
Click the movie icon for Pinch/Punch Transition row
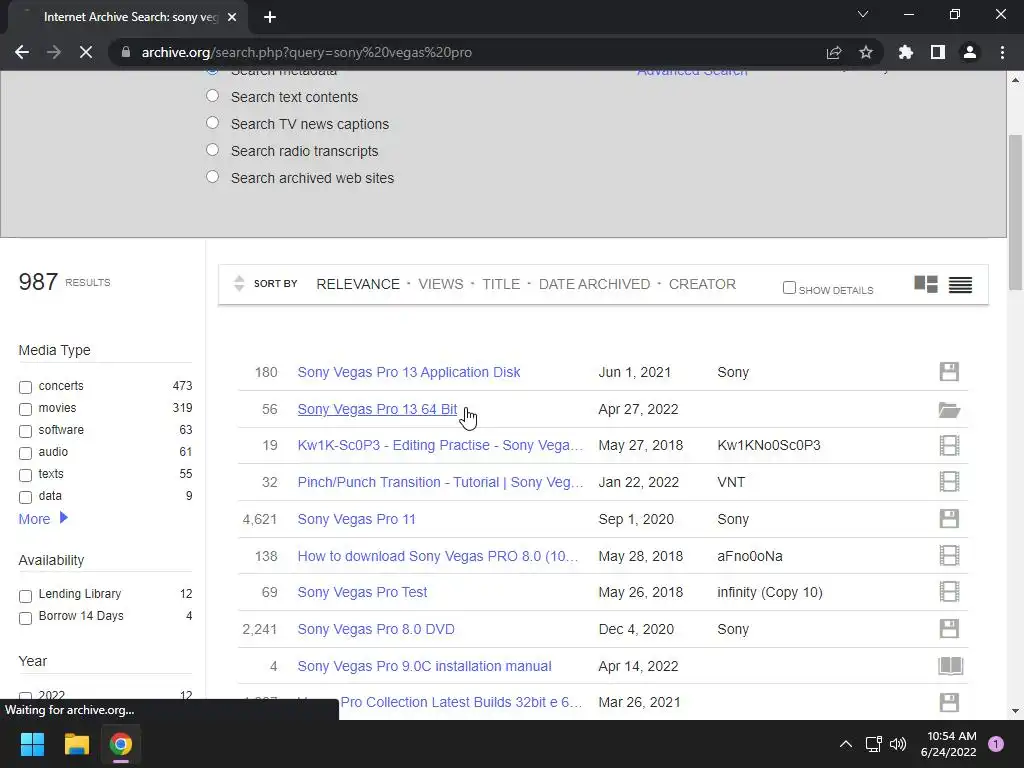[949, 482]
